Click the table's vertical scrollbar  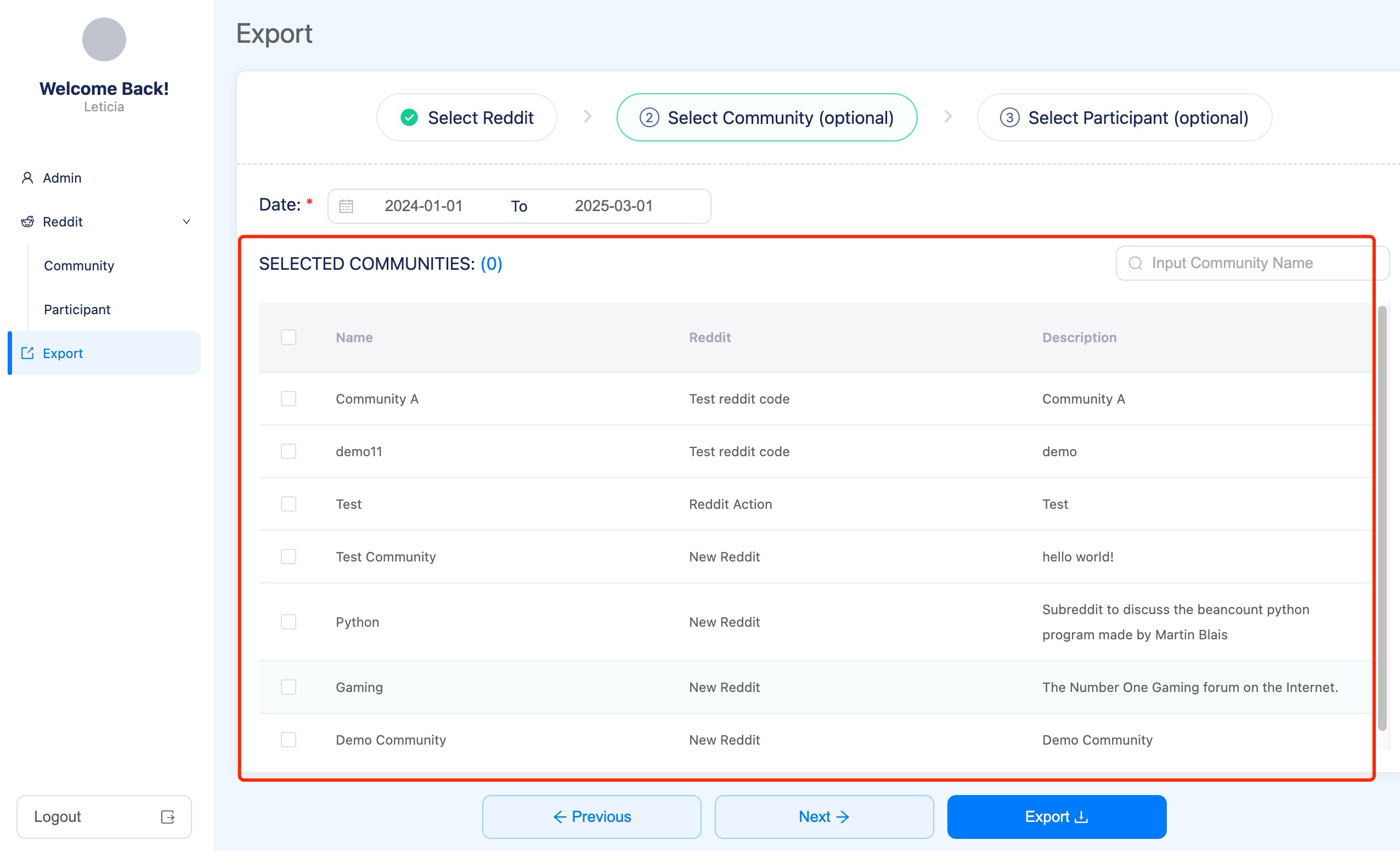tap(1382, 518)
